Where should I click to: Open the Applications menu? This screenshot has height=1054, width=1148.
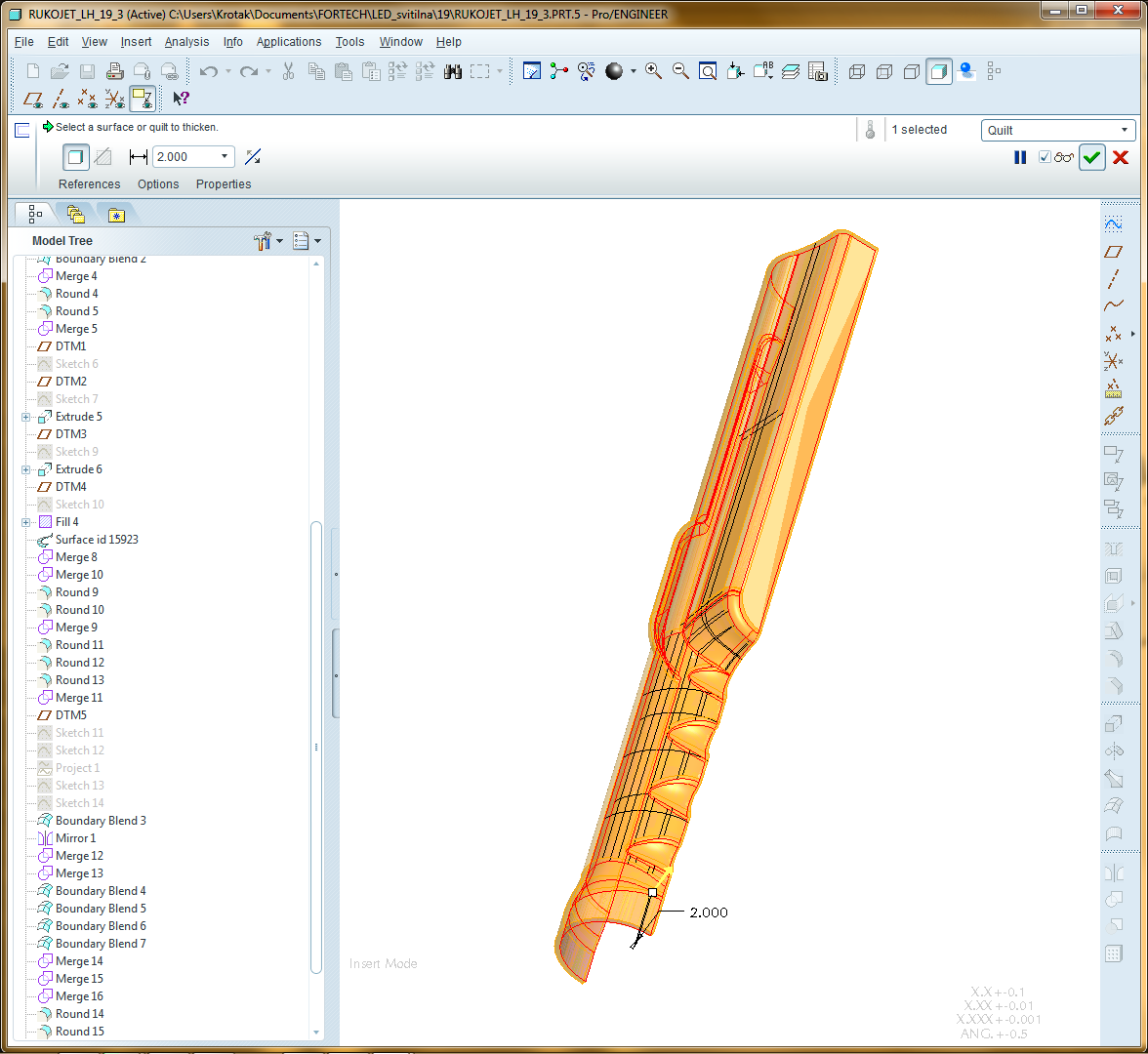(x=289, y=42)
